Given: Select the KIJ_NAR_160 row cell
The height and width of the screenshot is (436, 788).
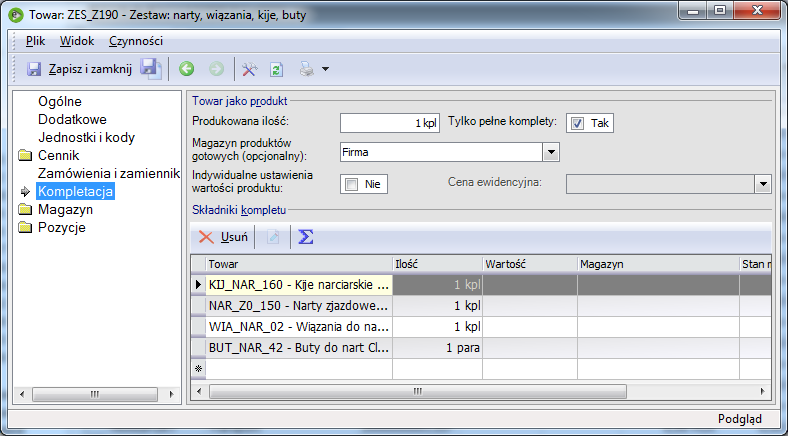Looking at the screenshot, I should 299,285.
